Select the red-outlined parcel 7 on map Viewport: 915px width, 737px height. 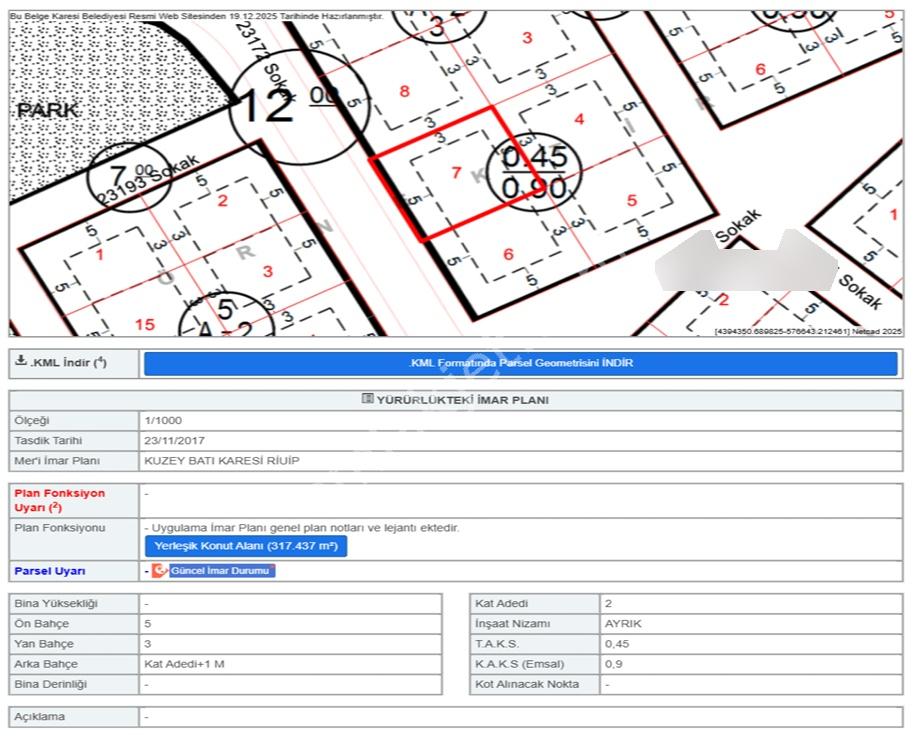coord(456,173)
